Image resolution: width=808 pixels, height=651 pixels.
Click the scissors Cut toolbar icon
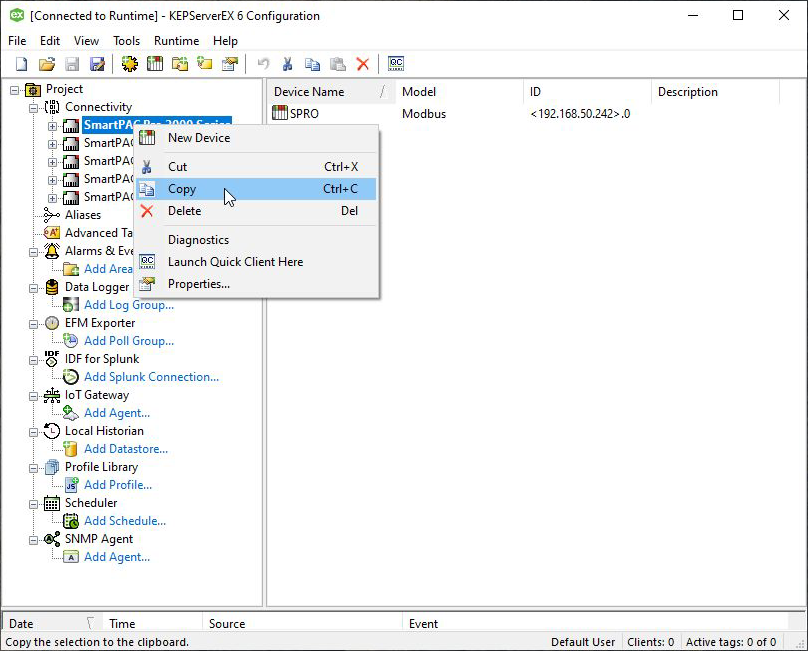287,64
